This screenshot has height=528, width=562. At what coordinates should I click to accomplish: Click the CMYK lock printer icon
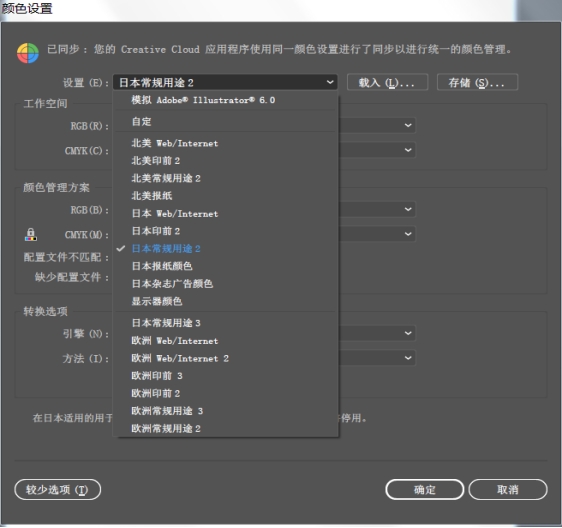[30, 235]
